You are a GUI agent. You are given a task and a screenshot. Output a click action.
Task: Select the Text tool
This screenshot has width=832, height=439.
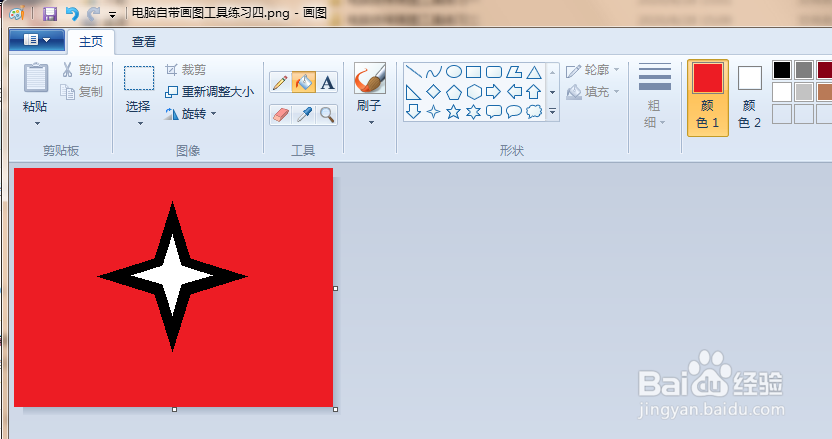pos(327,82)
